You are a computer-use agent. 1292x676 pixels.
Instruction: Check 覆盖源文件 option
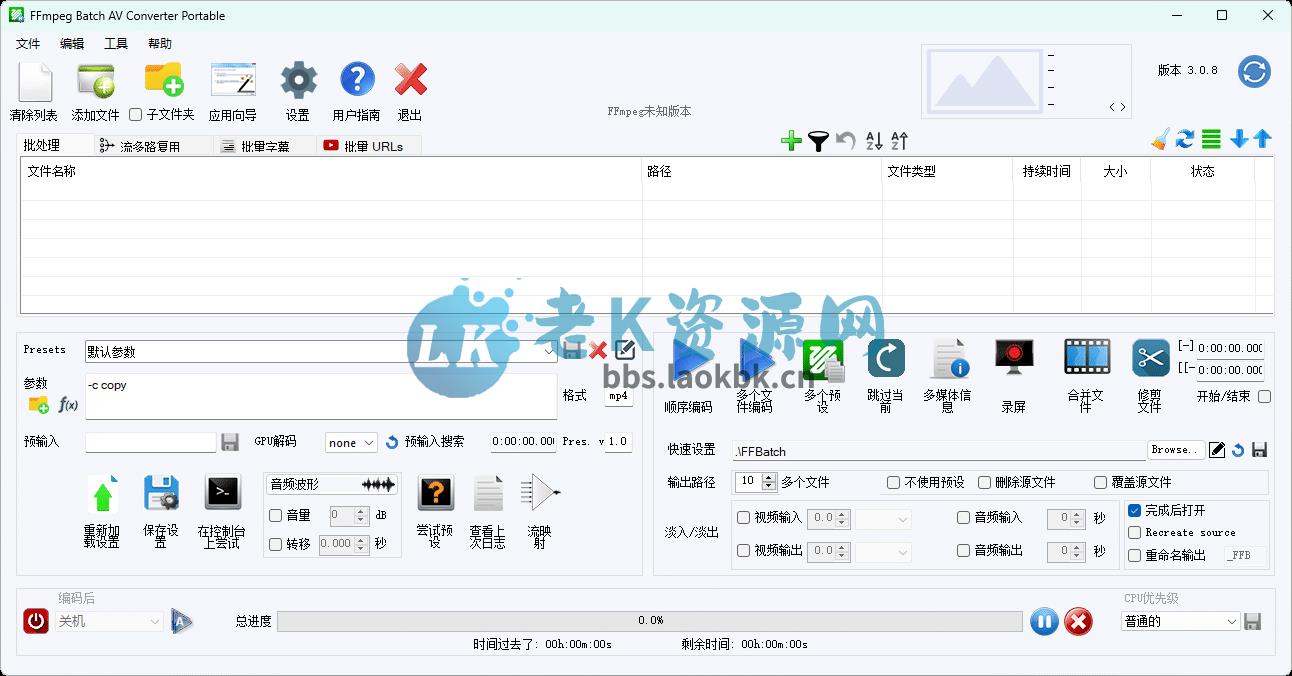click(x=1100, y=482)
